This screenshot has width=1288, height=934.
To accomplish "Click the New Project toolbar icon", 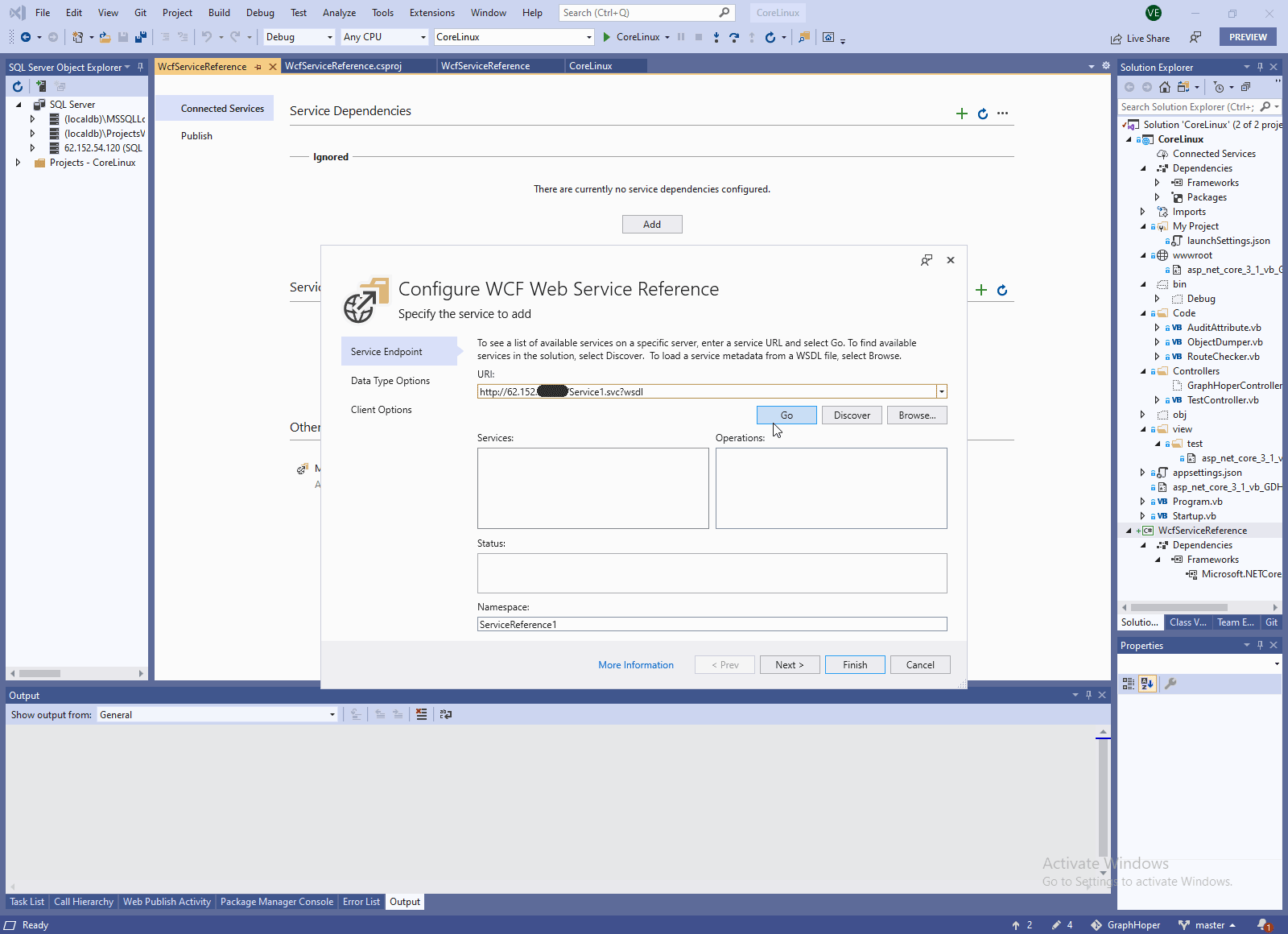I will pyautogui.click(x=77, y=37).
